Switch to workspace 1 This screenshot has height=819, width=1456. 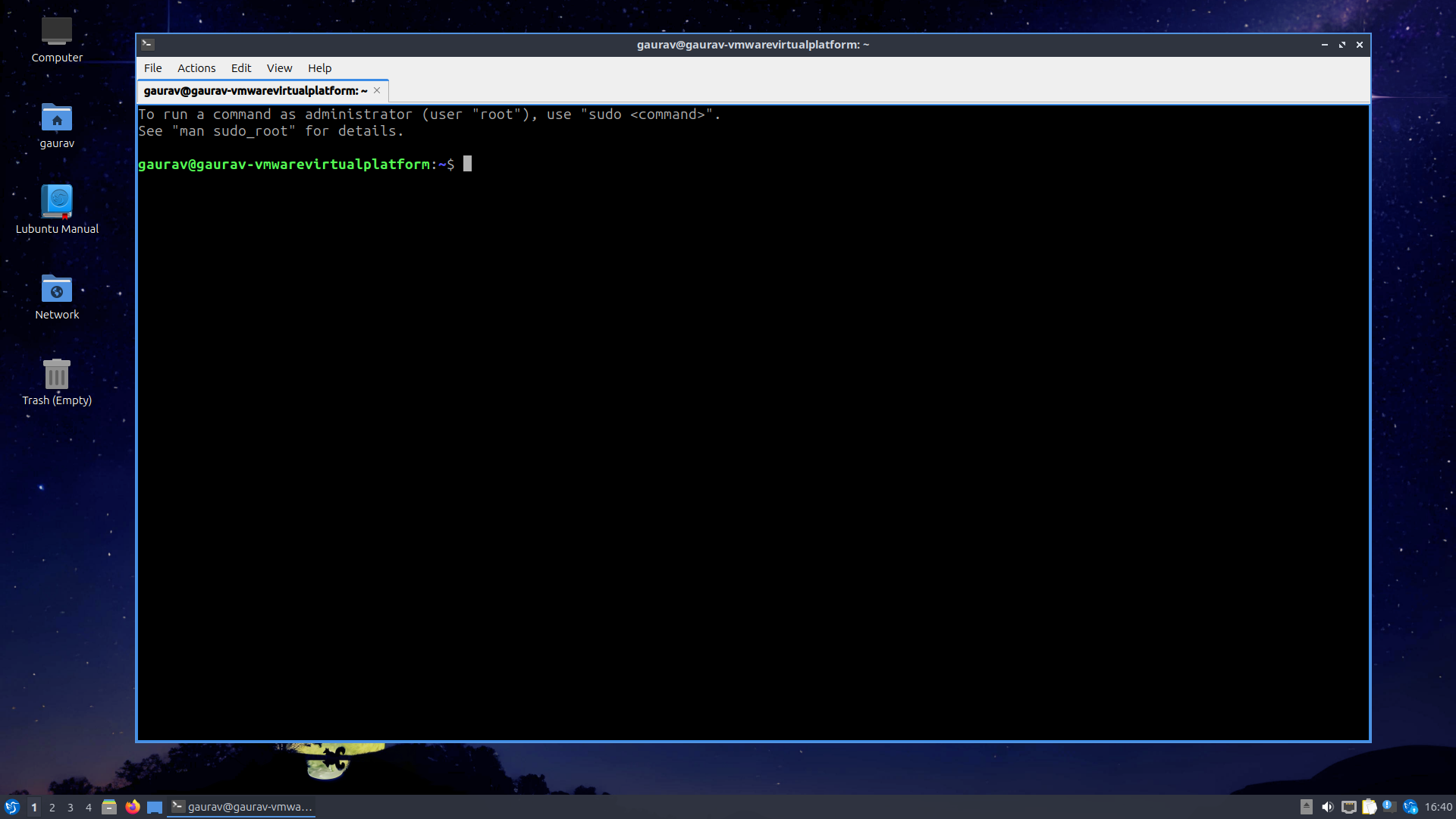coord(34,808)
